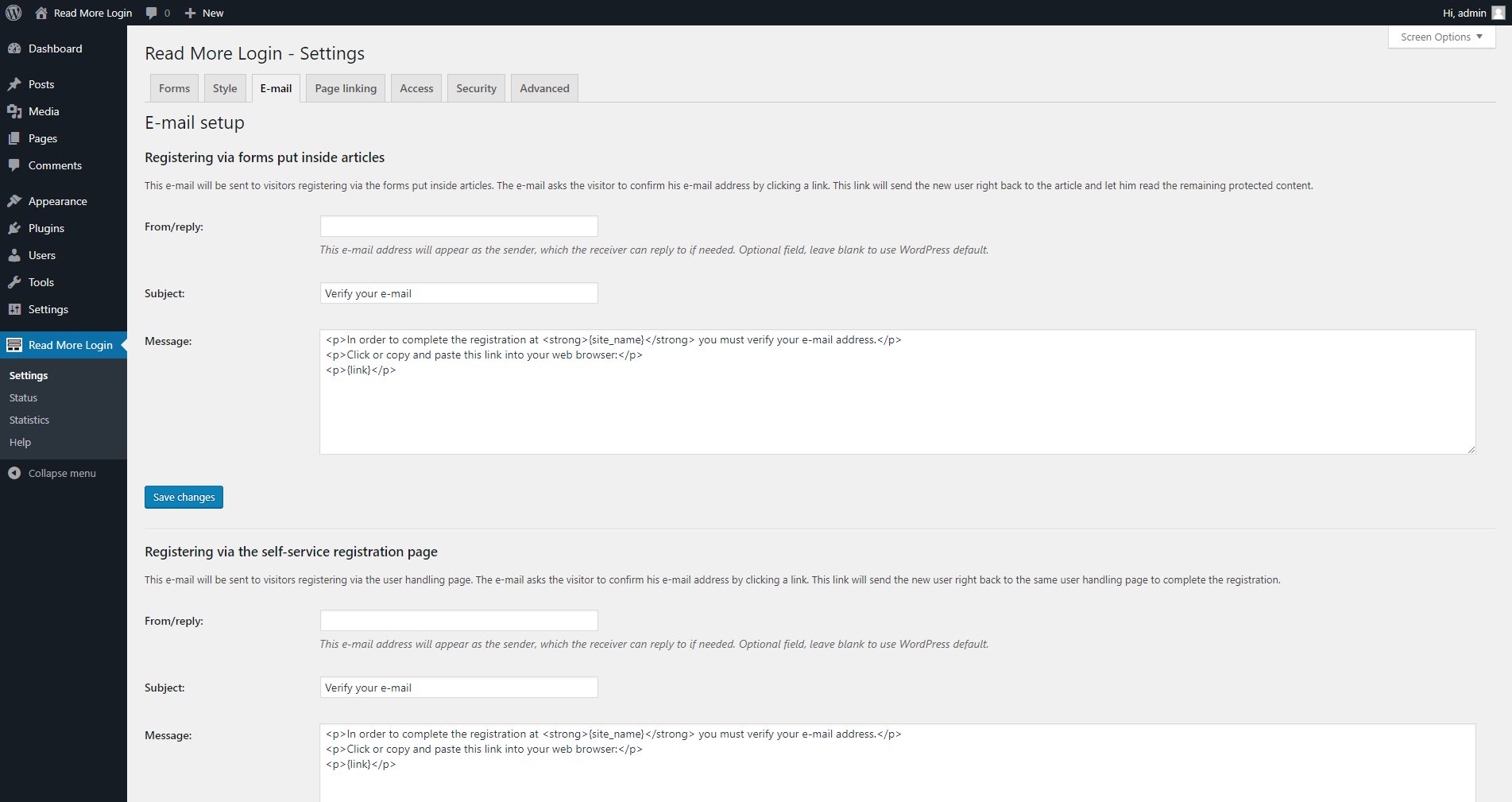Switch to the Forms tab
The height and width of the screenshot is (802, 1512).
tap(173, 87)
